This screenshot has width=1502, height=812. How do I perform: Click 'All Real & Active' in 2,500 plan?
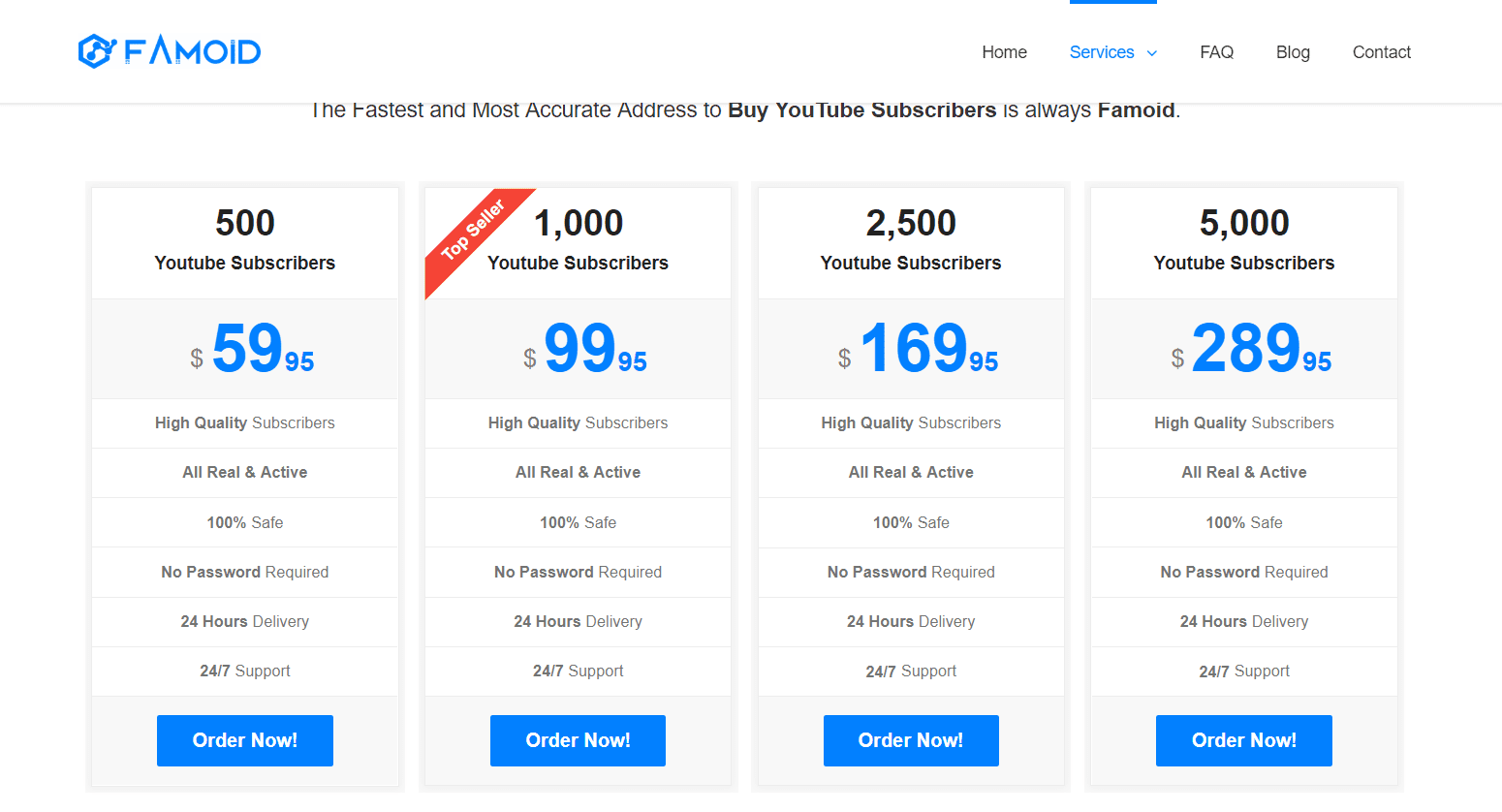coord(911,473)
